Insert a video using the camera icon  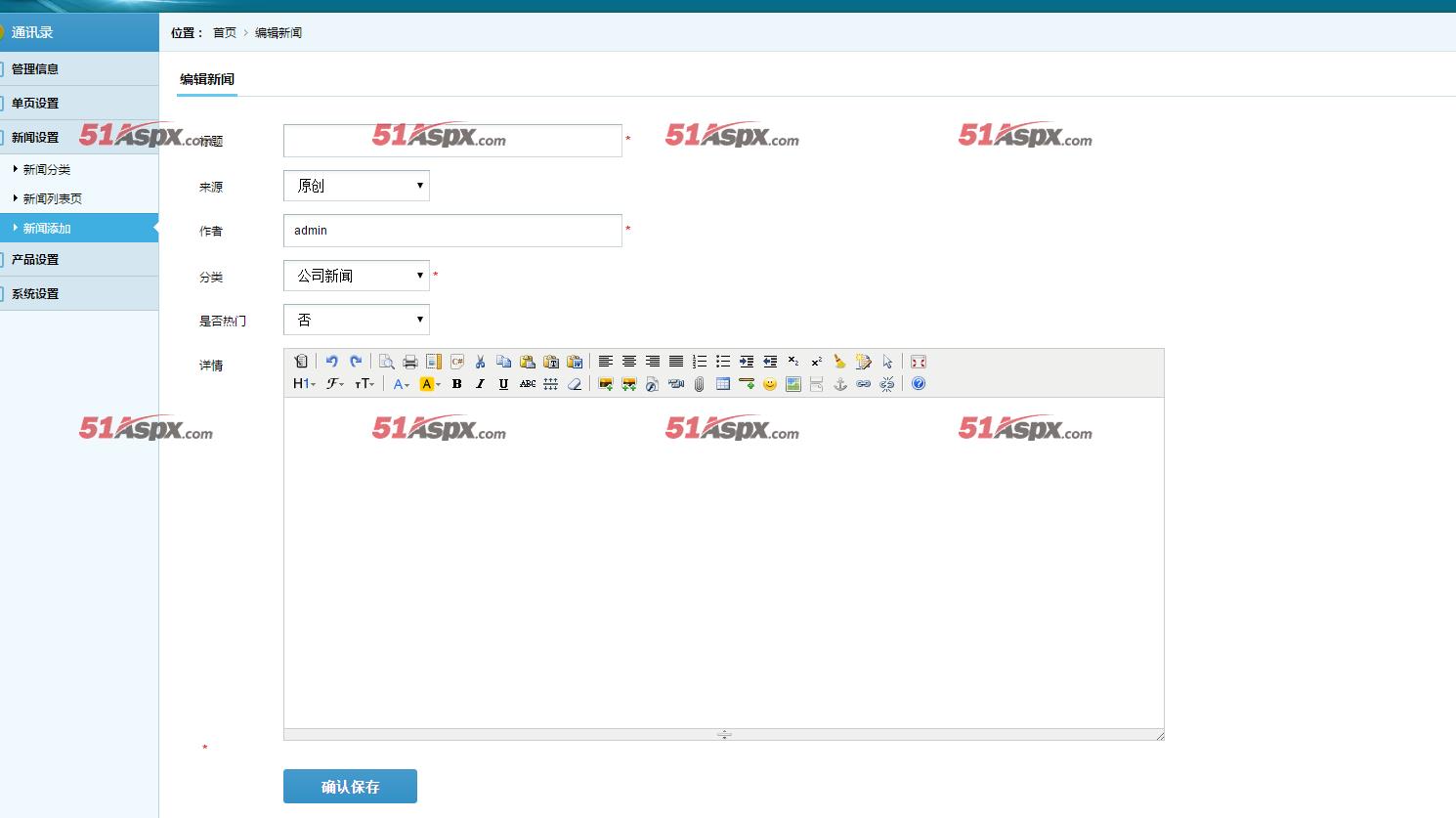[x=676, y=384]
